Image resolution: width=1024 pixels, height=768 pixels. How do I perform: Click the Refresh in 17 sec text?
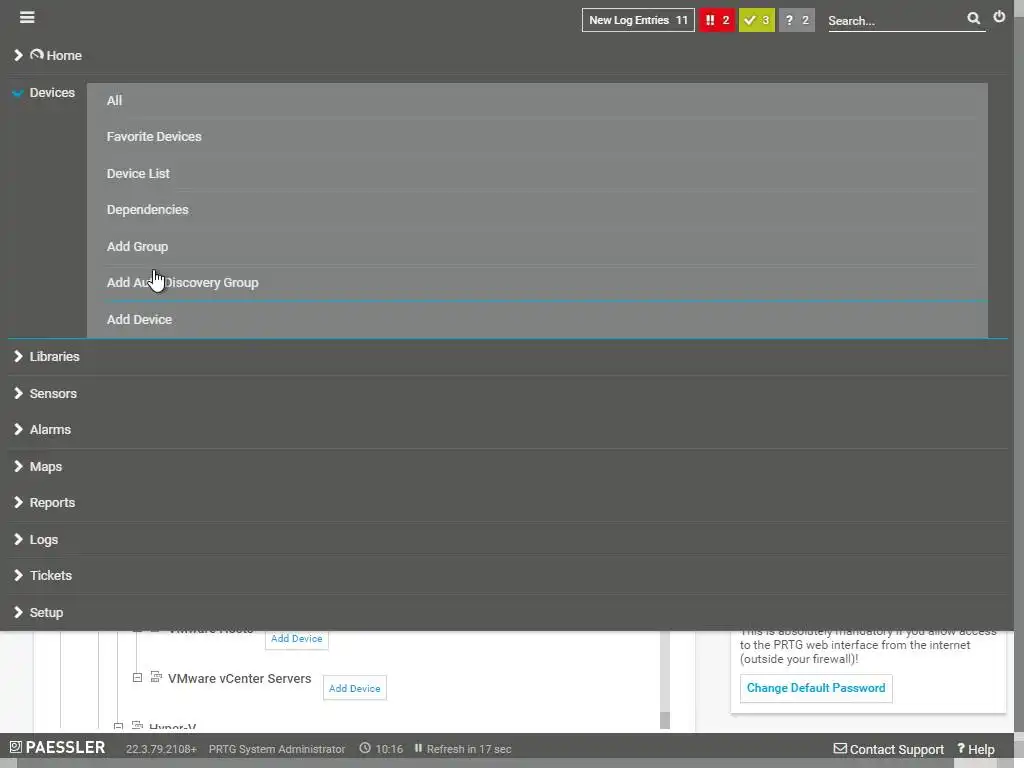469,749
